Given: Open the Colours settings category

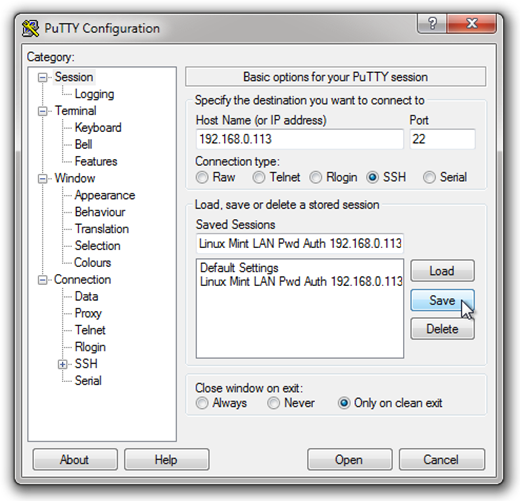Looking at the screenshot, I should click(92, 263).
